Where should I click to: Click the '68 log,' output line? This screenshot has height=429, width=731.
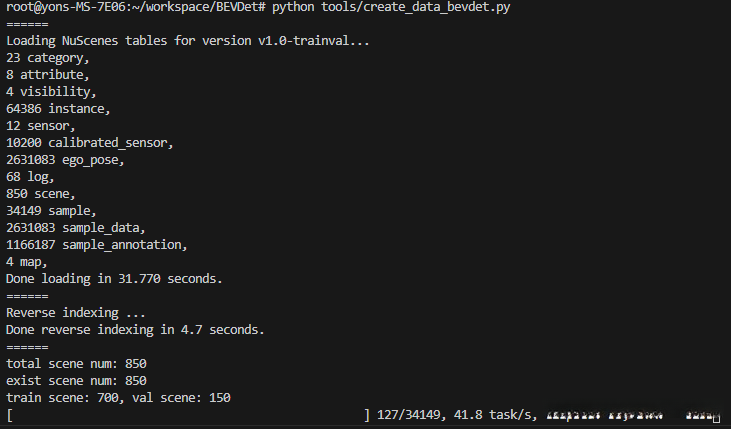33,177
